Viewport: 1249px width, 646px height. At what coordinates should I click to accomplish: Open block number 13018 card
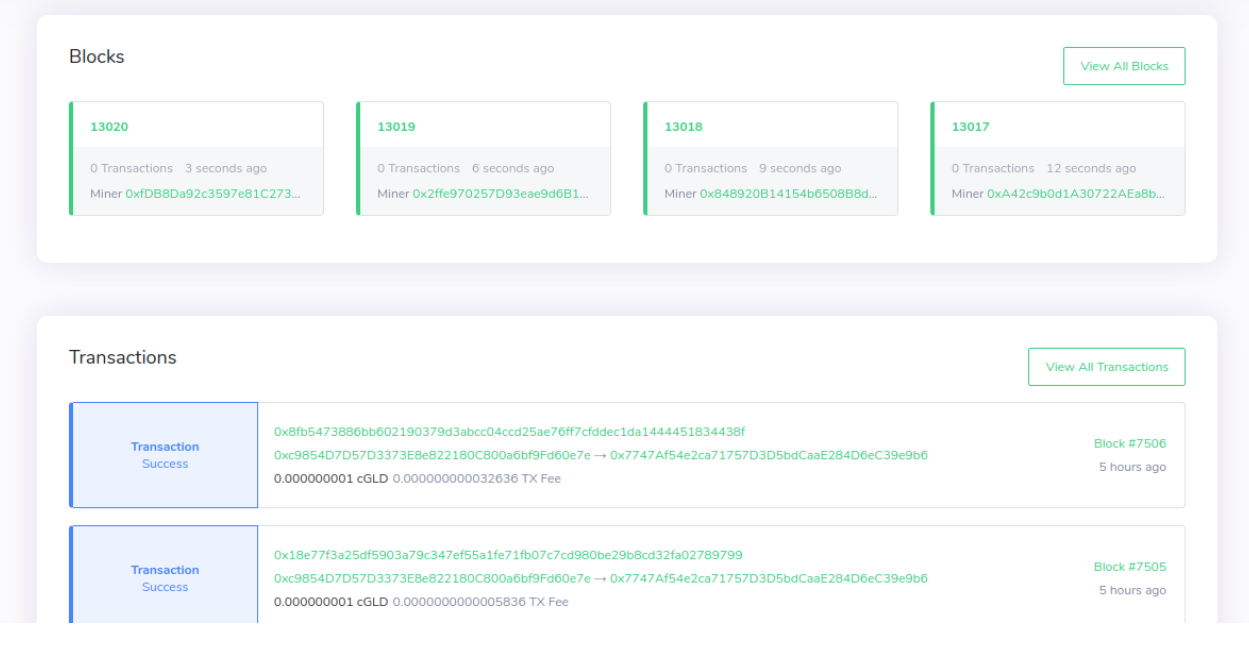[683, 126]
